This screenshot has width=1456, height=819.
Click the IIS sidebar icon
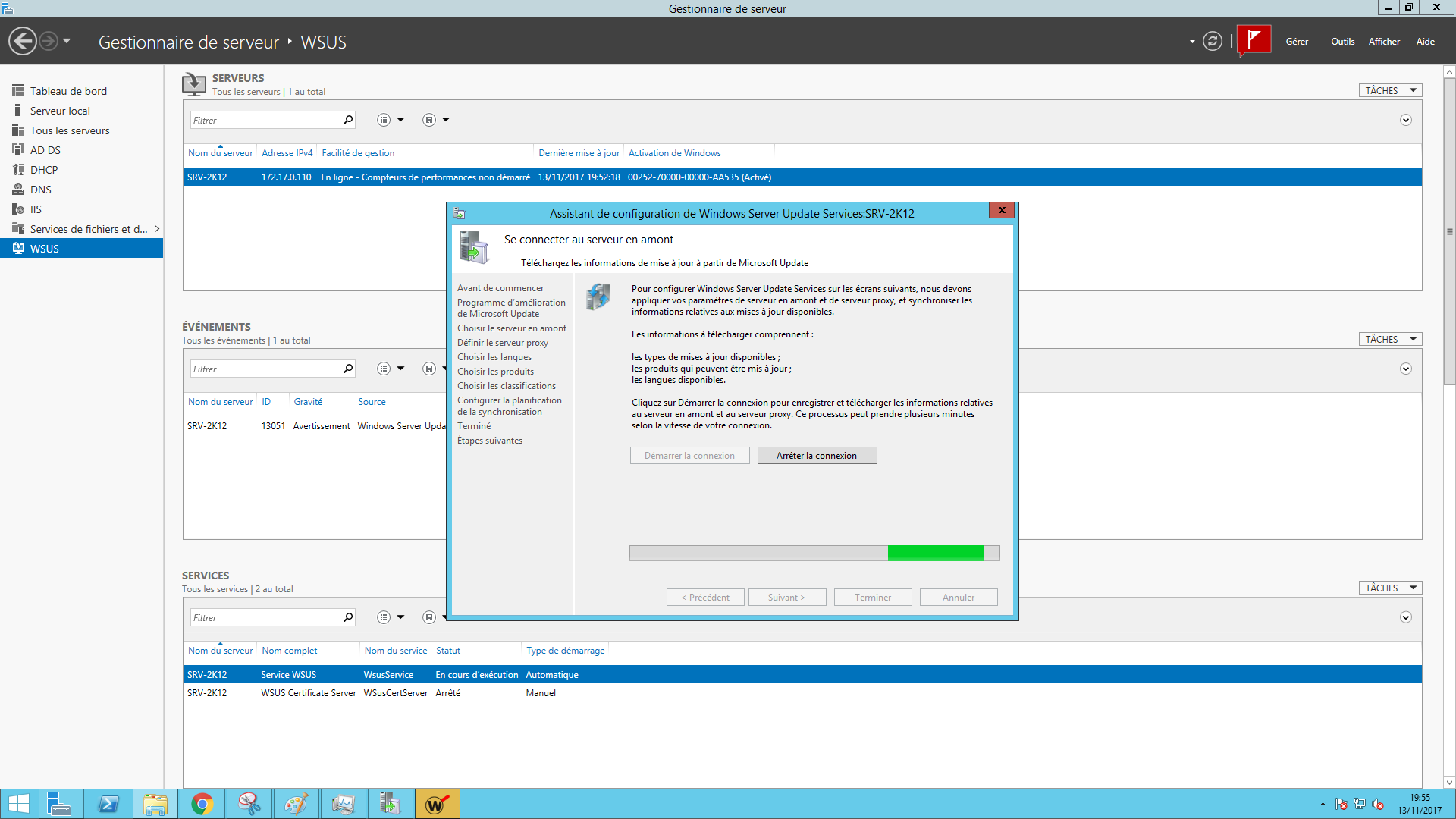pos(18,209)
